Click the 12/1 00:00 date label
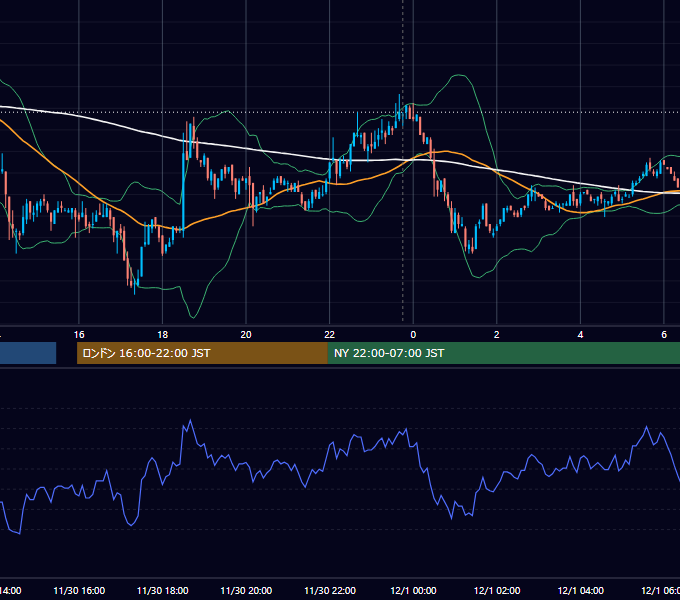Image resolution: width=680 pixels, height=600 pixels. [413, 591]
